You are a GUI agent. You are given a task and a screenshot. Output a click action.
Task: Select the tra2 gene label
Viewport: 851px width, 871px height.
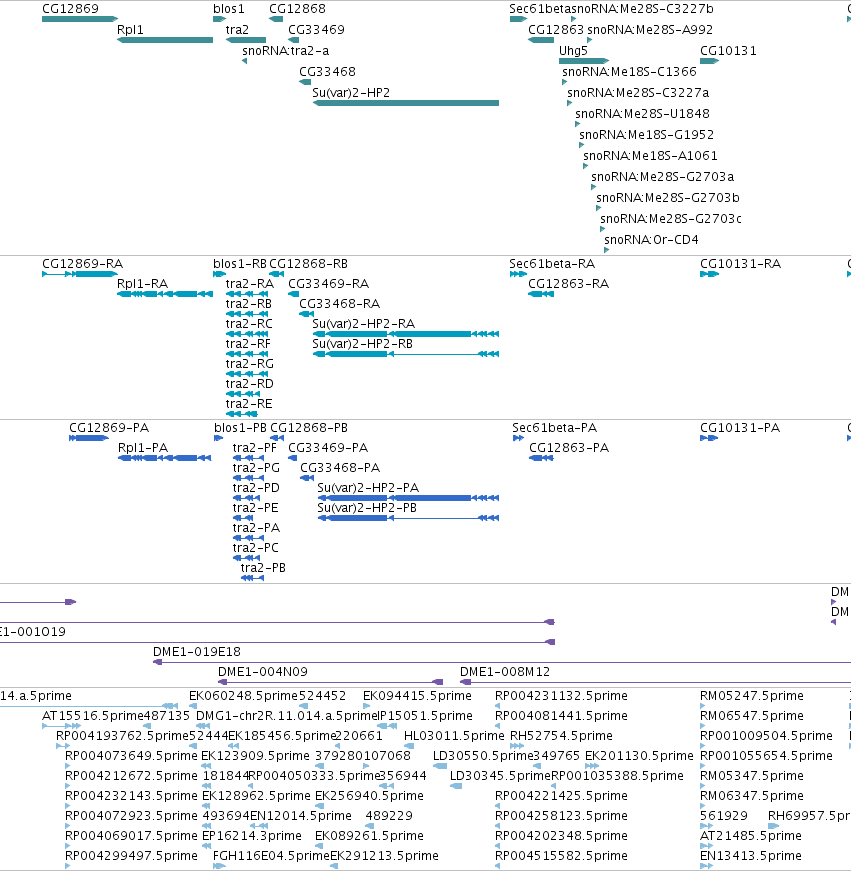[x=237, y=30]
